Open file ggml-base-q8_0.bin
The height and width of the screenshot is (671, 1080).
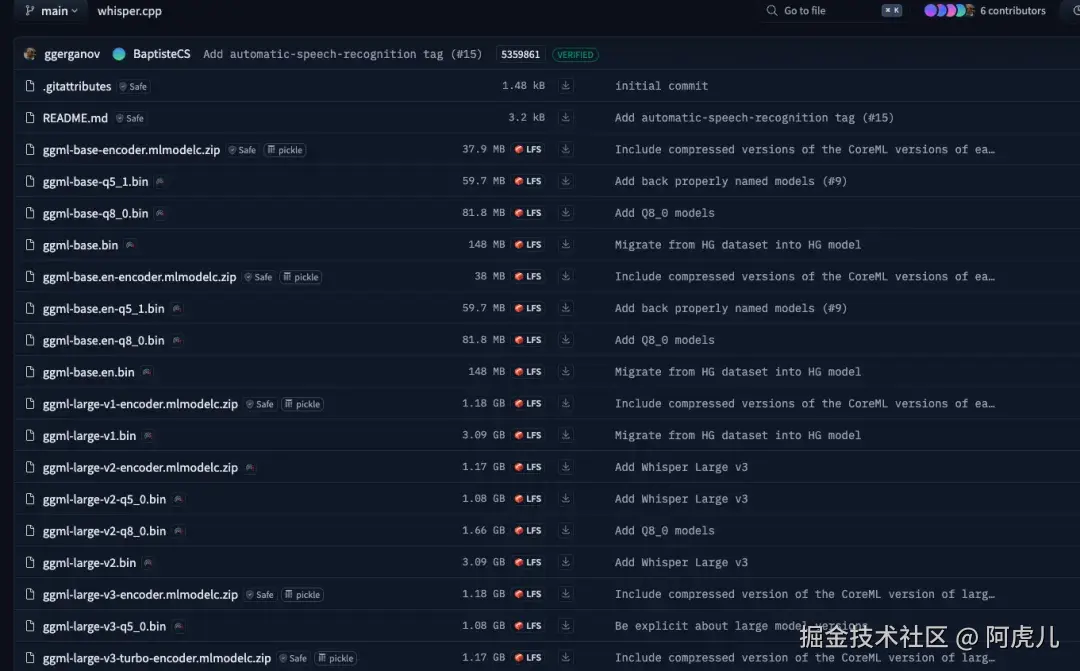[x=95, y=213]
